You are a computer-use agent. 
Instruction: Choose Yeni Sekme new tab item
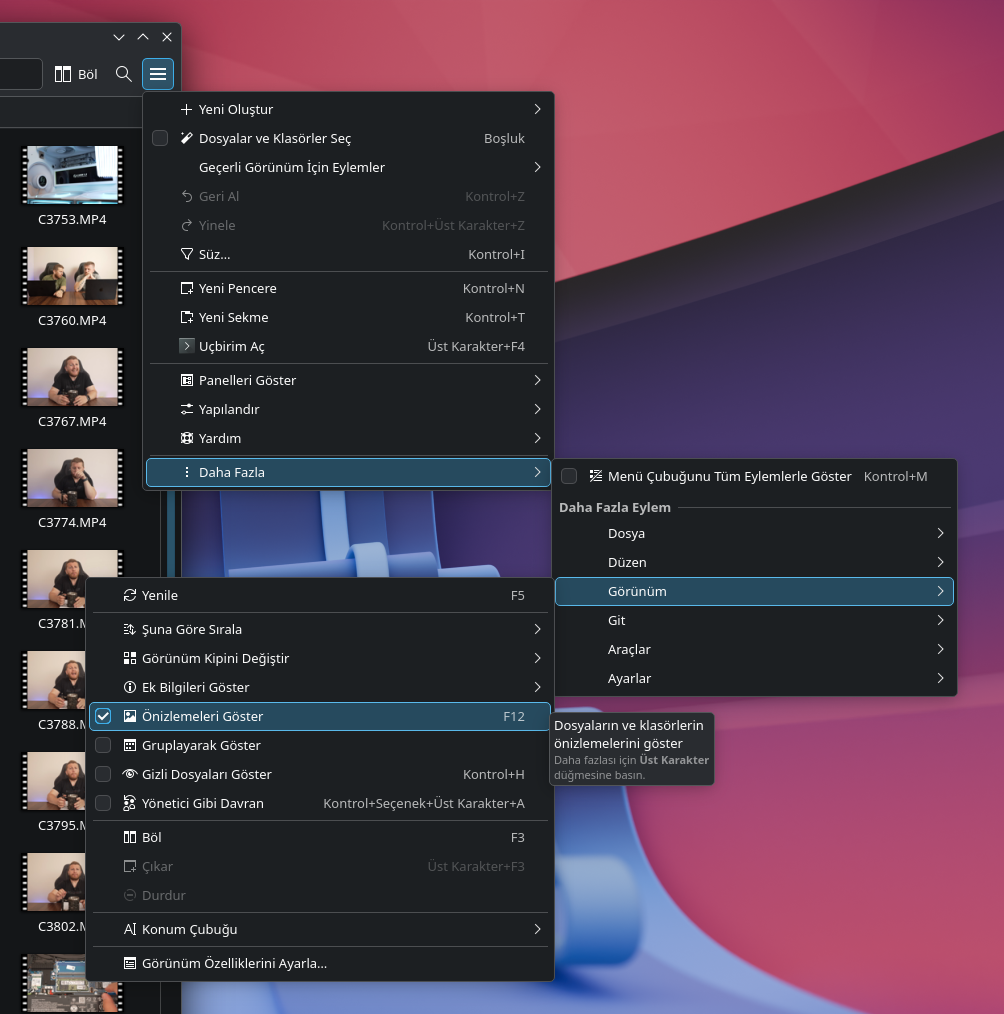tap(348, 317)
